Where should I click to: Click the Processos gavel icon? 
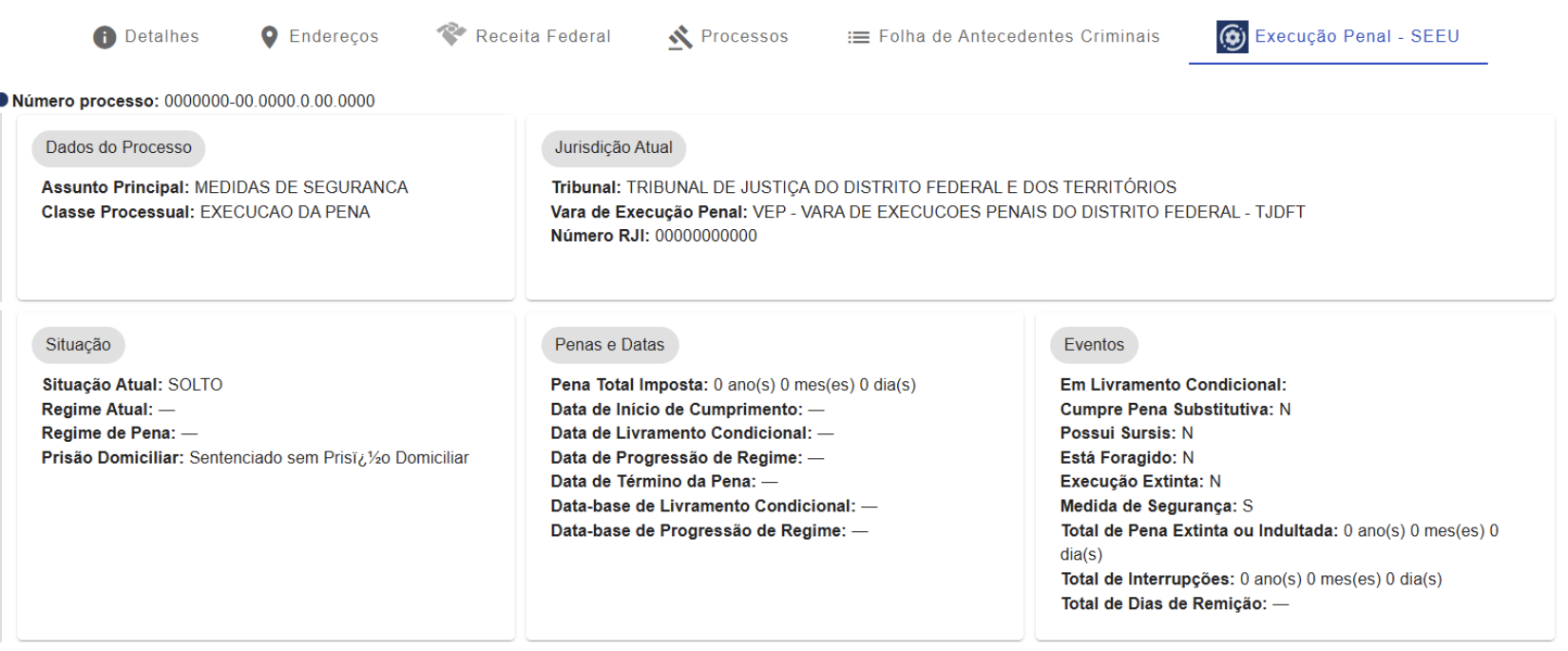(x=679, y=37)
